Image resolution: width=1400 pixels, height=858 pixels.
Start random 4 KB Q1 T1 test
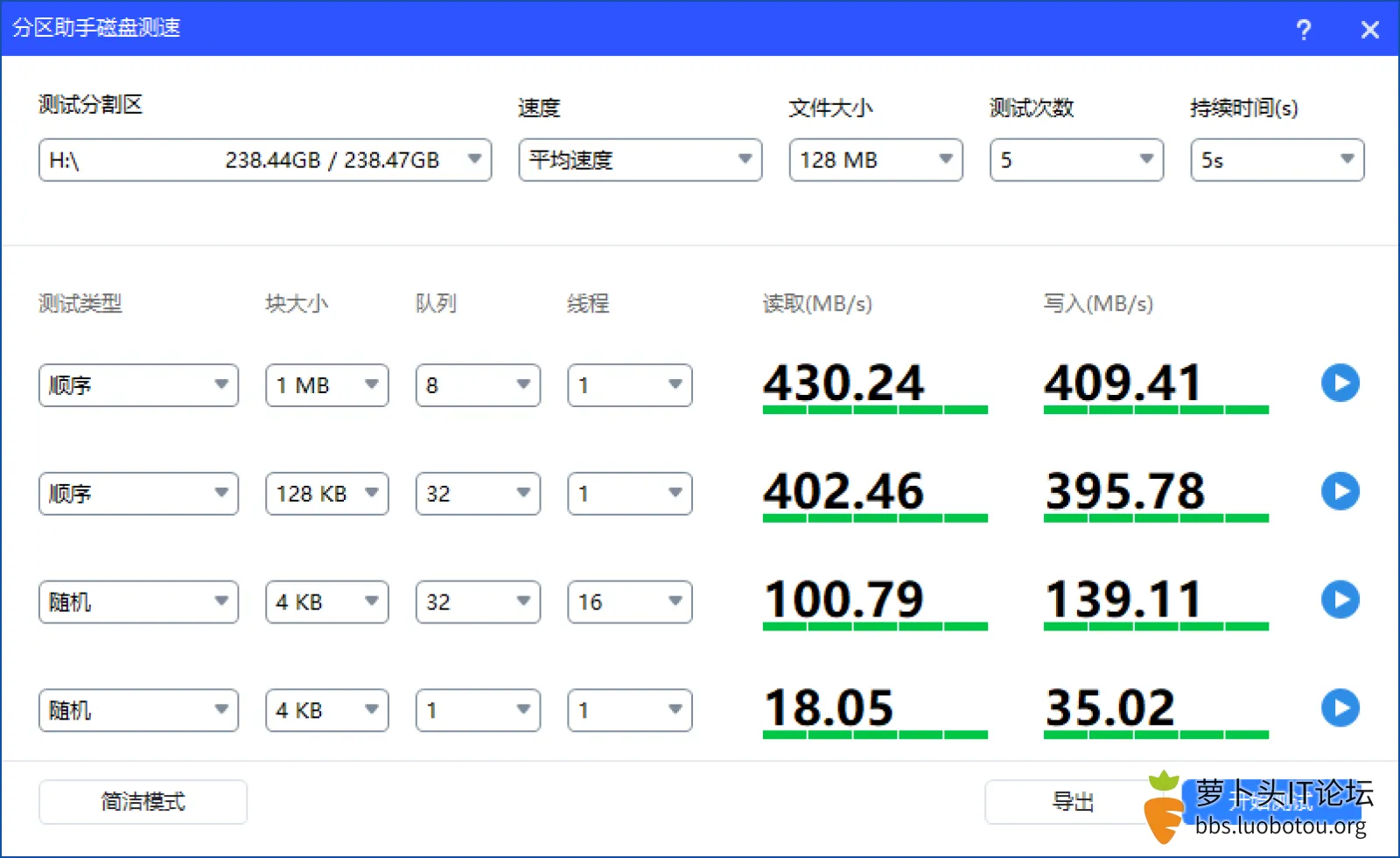click(x=1340, y=708)
